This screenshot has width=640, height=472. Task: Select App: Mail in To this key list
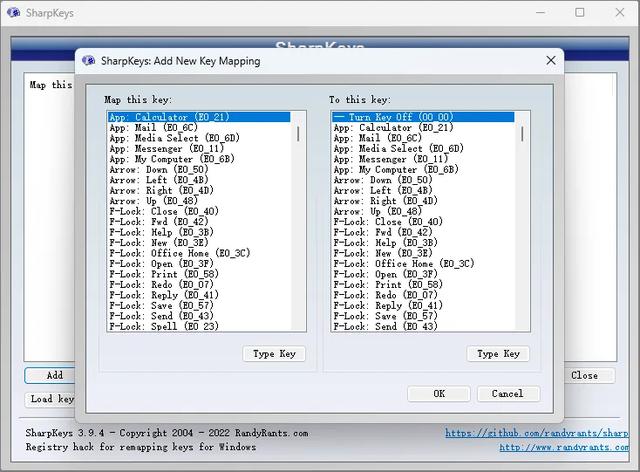click(x=423, y=138)
